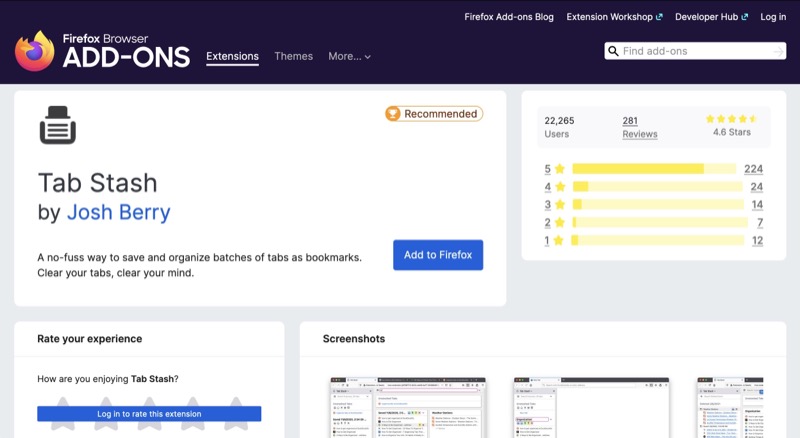This screenshot has height=438, width=800.
Task: Open the 281 Reviews link
Action: point(640,127)
